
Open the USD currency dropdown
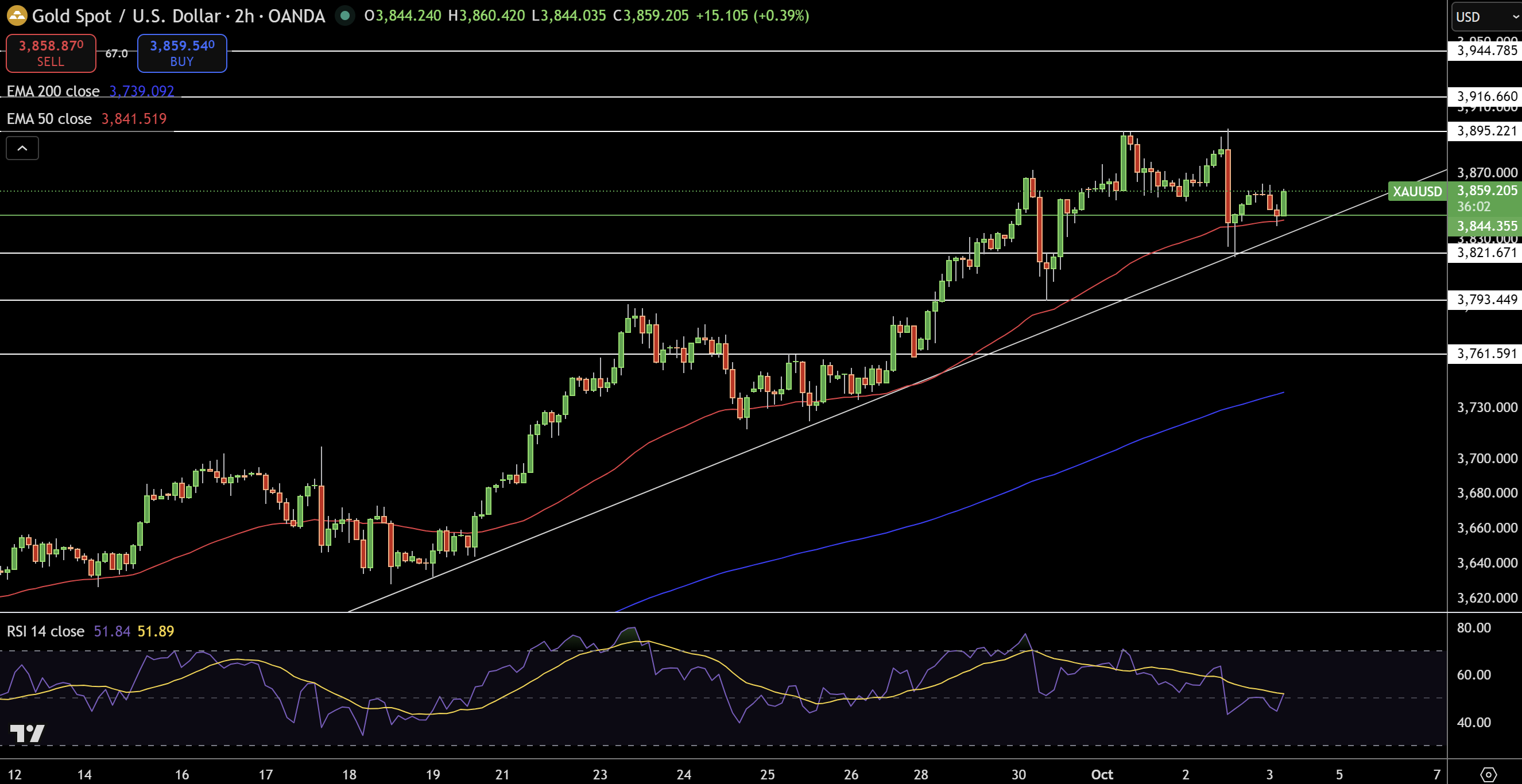pos(1485,17)
